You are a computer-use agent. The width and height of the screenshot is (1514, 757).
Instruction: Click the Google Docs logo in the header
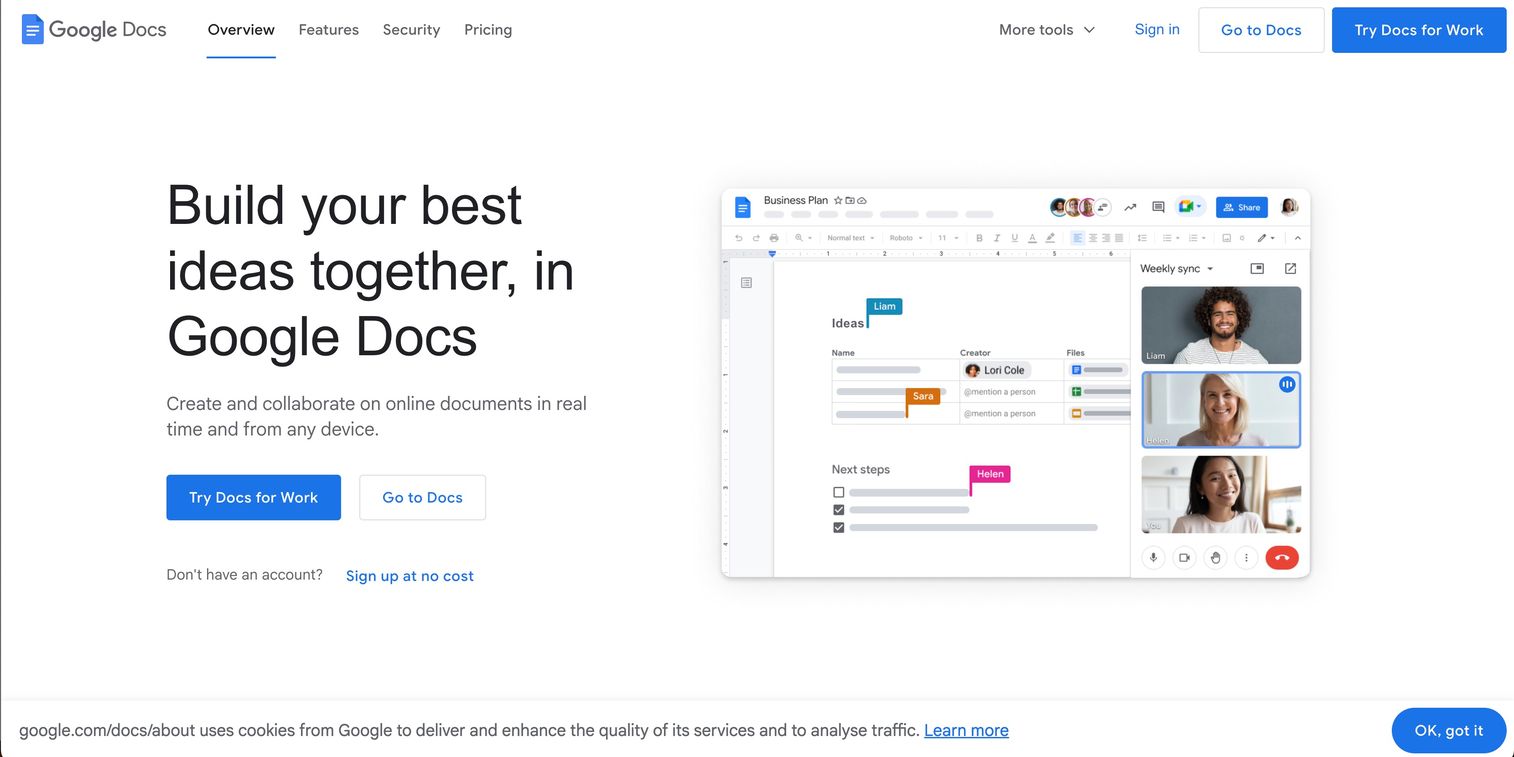click(x=94, y=30)
